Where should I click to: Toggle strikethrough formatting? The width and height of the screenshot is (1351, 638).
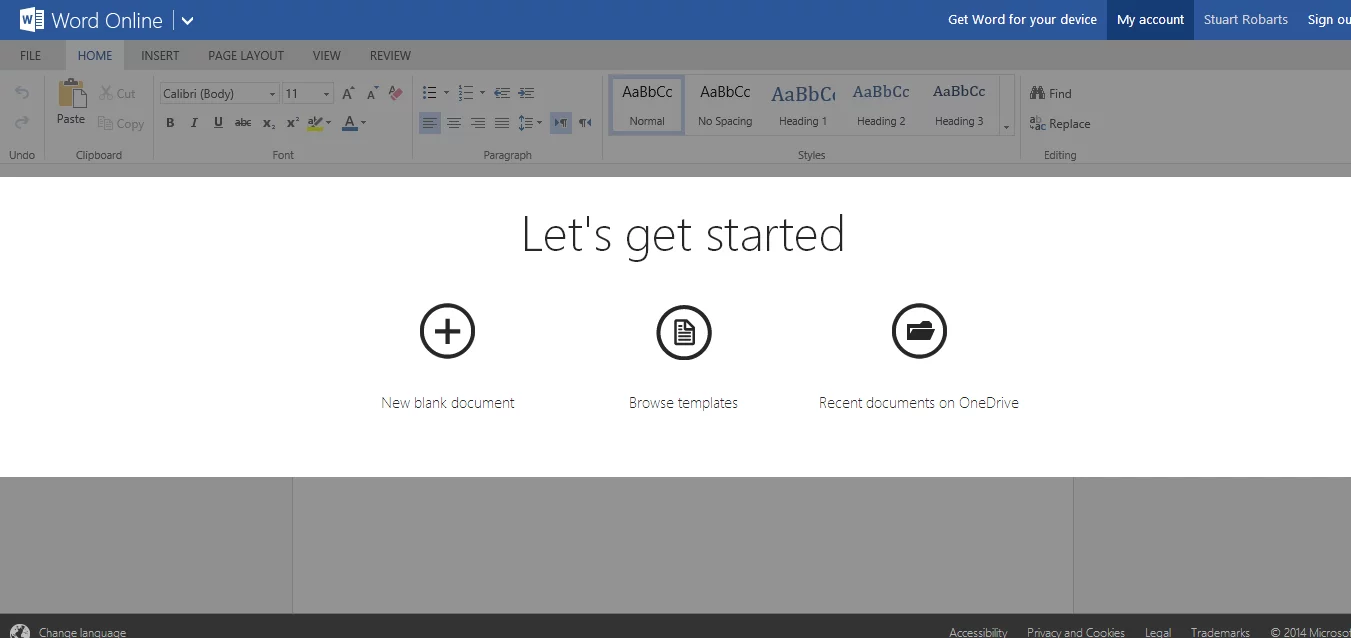coord(243,123)
